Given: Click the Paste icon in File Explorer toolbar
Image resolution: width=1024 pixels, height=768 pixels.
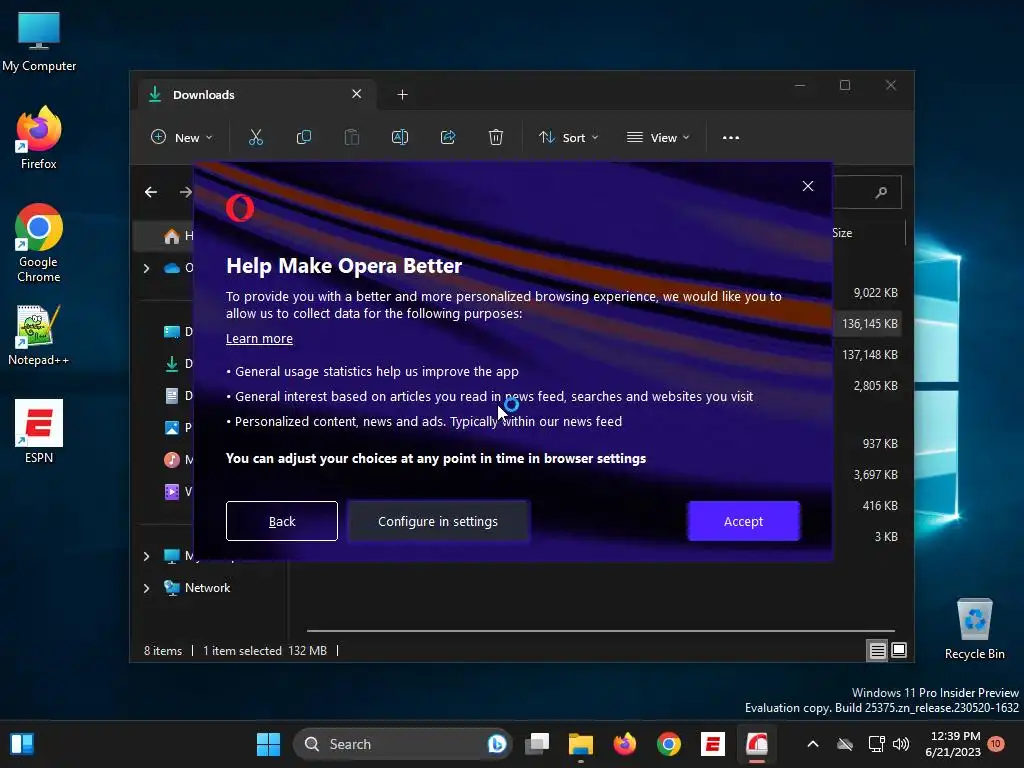Looking at the screenshot, I should pos(351,137).
